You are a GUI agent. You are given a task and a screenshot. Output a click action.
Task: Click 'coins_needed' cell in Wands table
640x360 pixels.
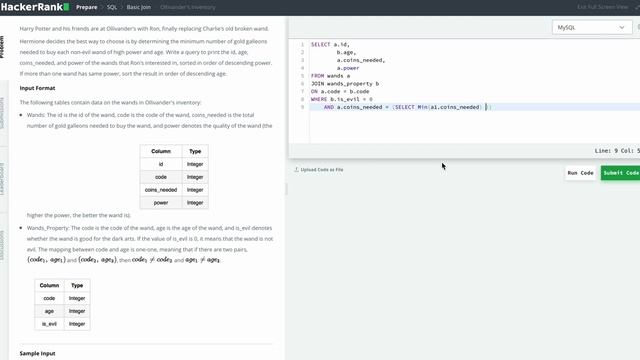[x=161, y=190]
